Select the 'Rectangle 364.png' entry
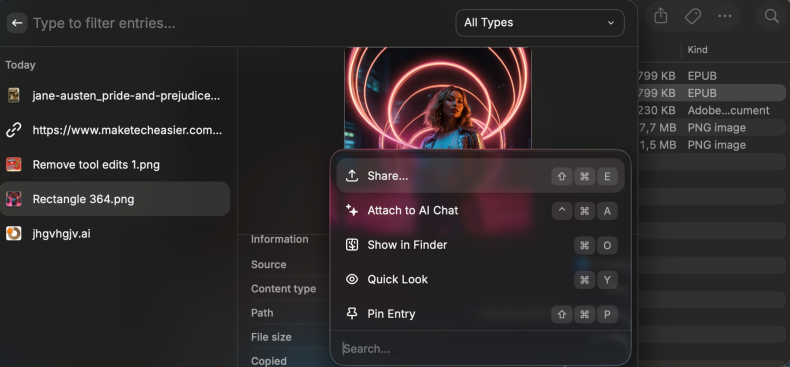The height and width of the screenshot is (367, 790). (115, 199)
